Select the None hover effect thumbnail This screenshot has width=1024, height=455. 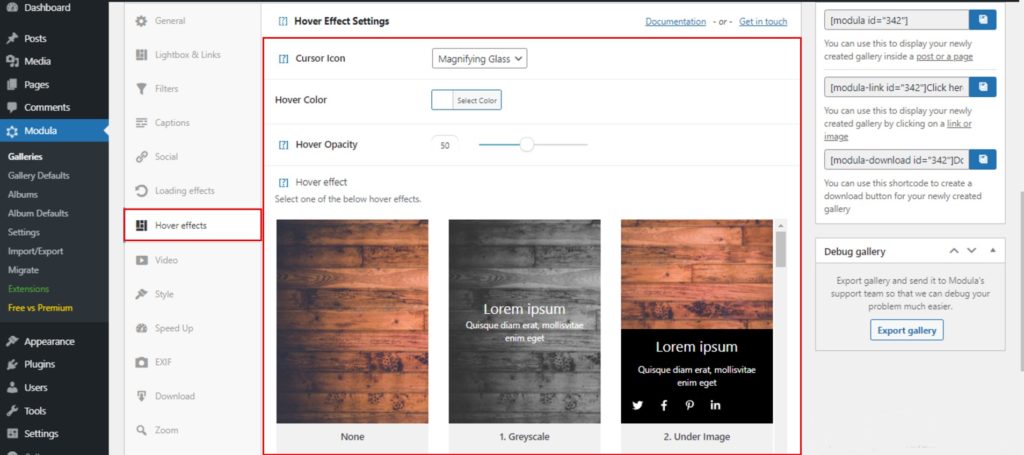click(x=352, y=321)
